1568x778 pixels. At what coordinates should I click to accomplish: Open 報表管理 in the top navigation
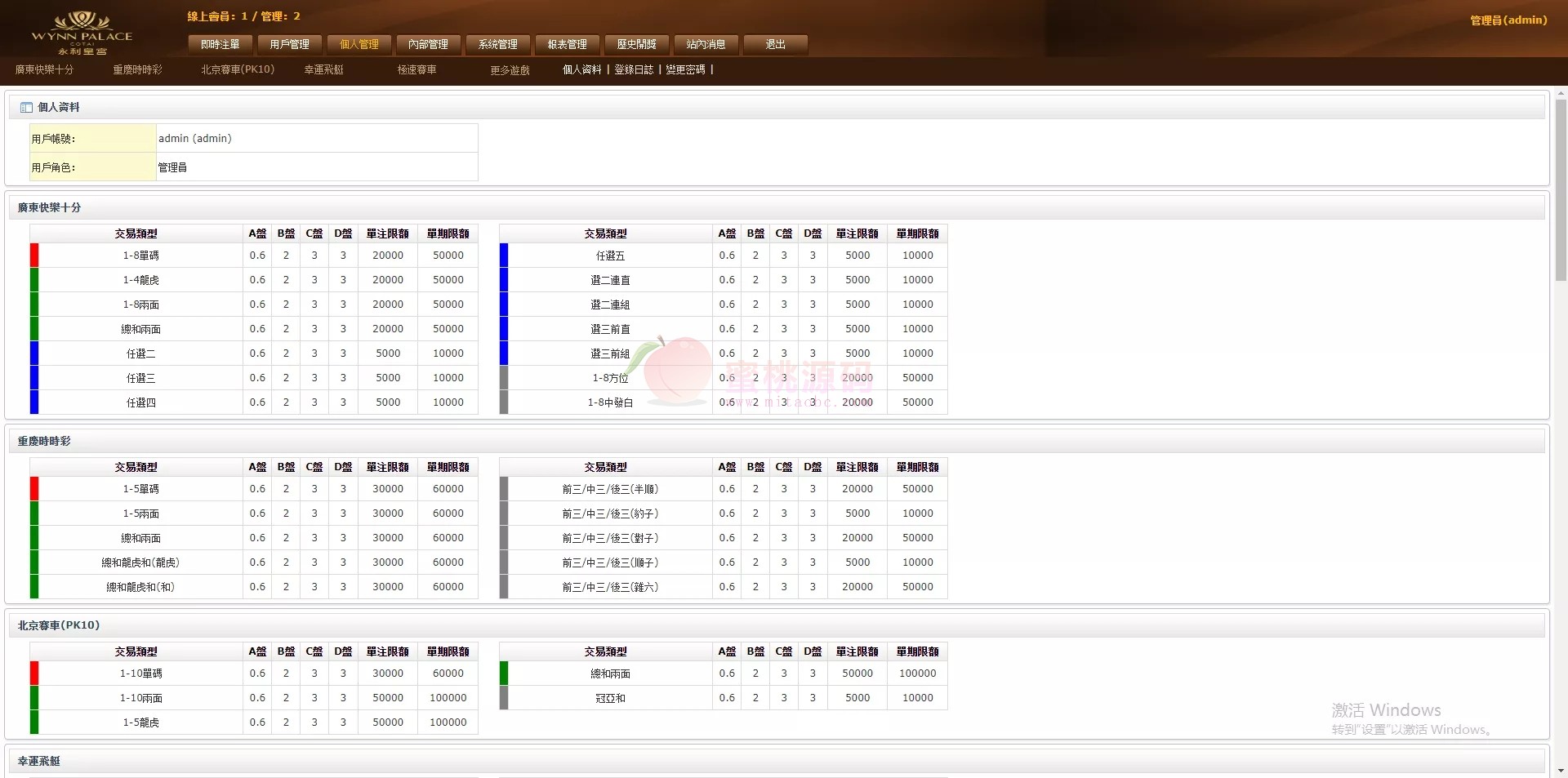coord(568,44)
